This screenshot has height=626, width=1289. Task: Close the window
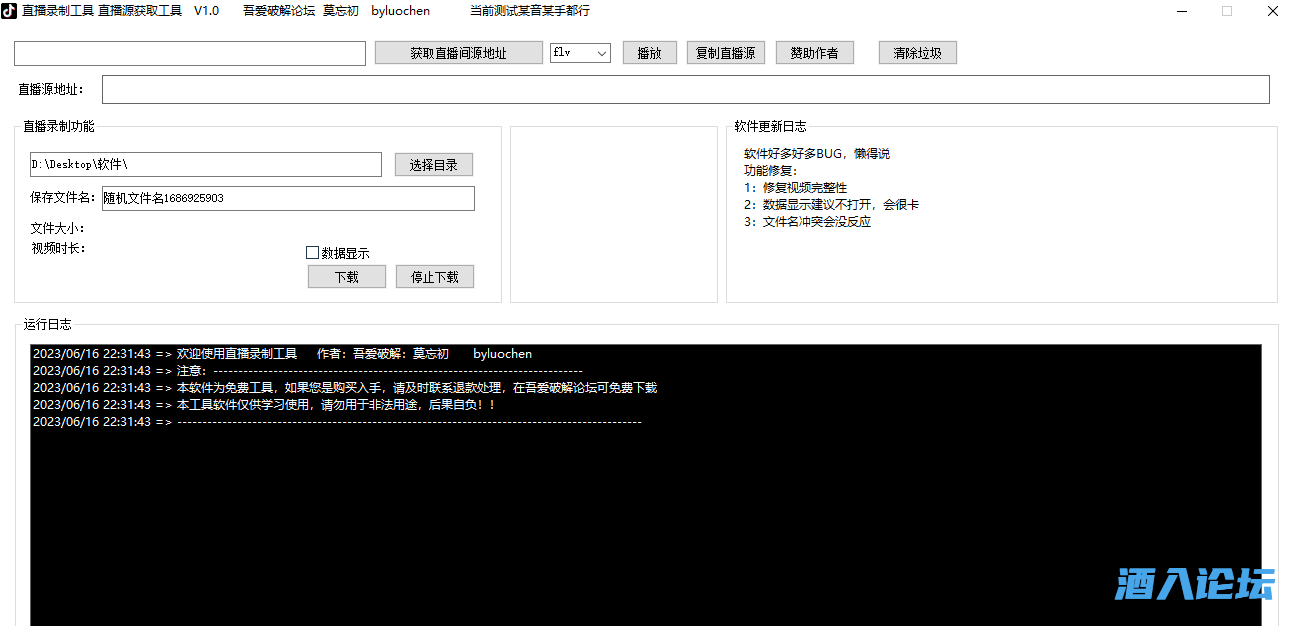click(x=1272, y=11)
